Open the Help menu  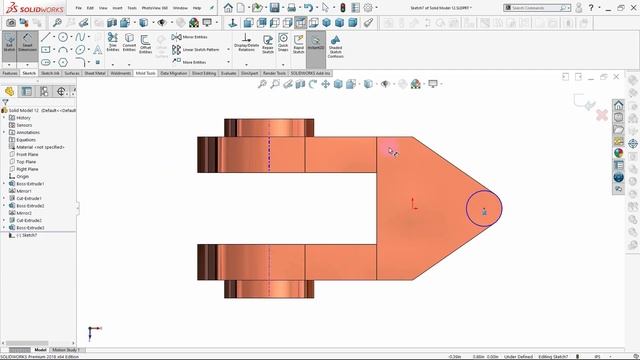(x=197, y=8)
